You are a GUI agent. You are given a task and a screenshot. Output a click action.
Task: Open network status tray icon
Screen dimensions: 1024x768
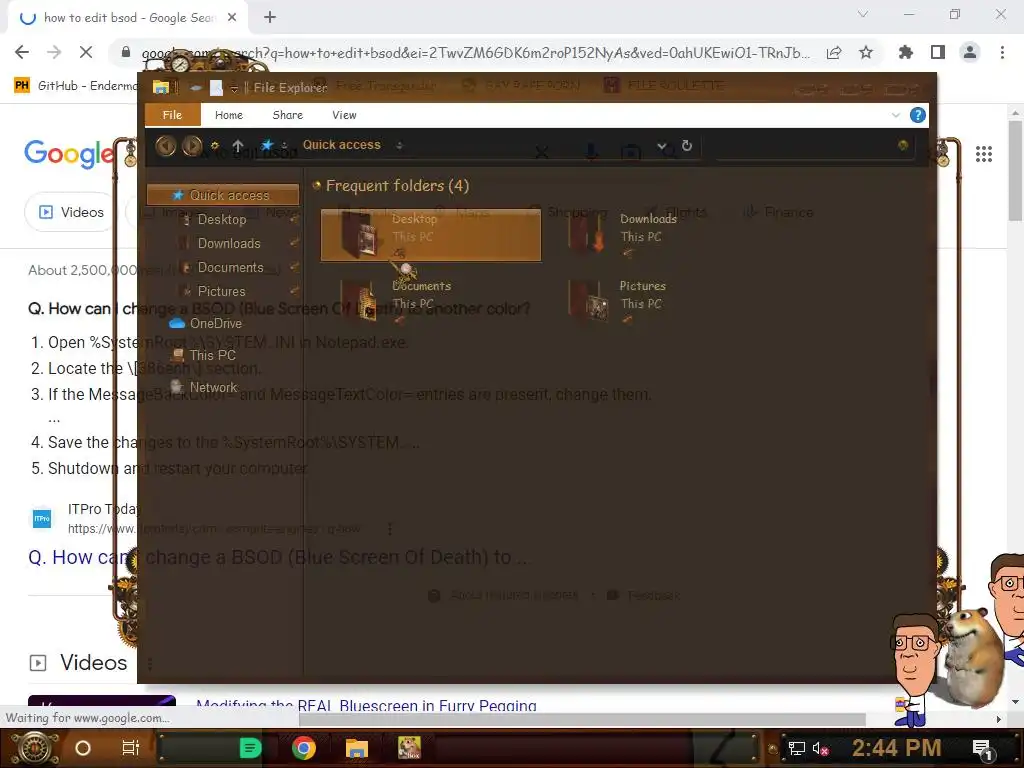[796, 748]
